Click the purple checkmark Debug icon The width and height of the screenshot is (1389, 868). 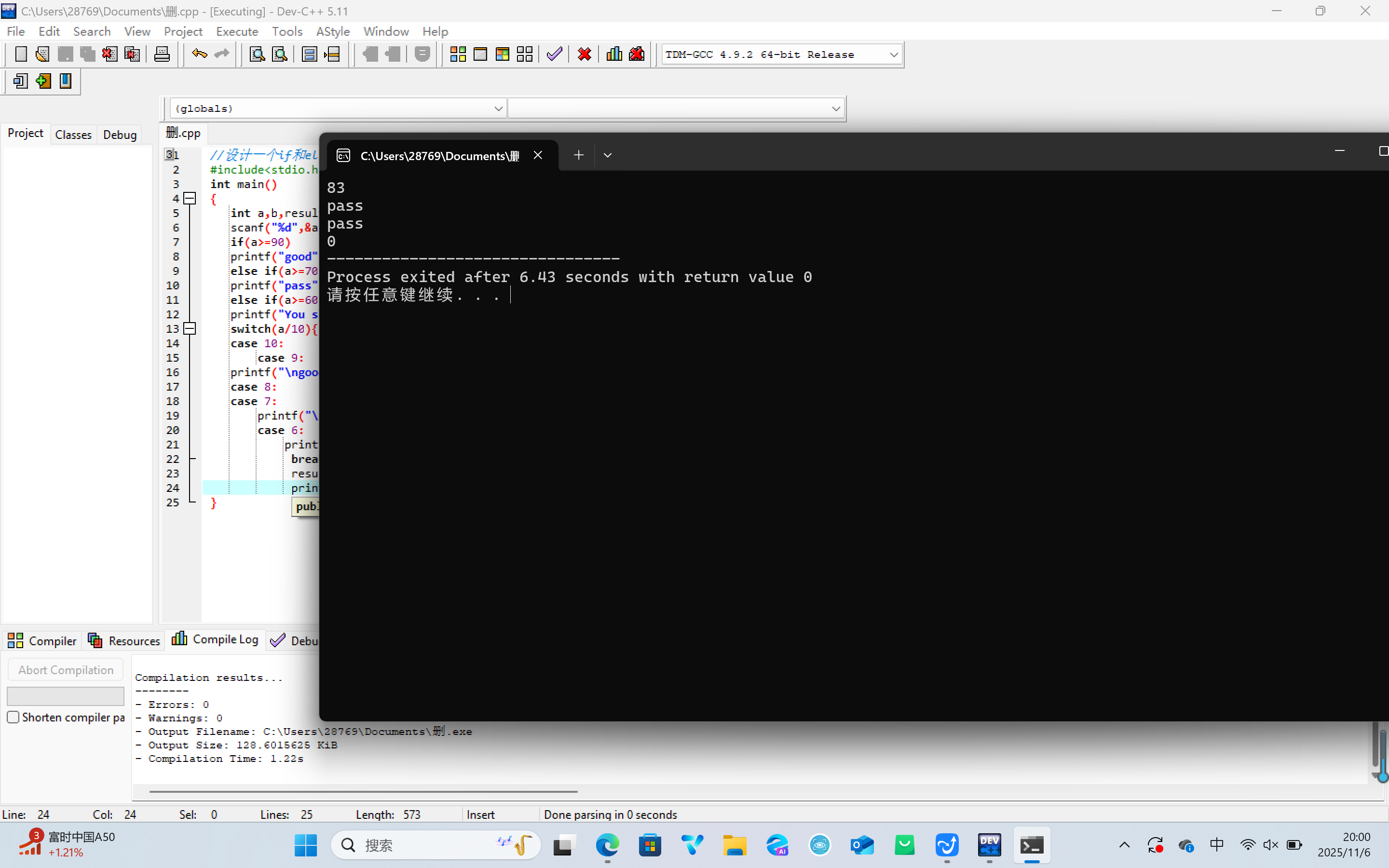click(554, 54)
